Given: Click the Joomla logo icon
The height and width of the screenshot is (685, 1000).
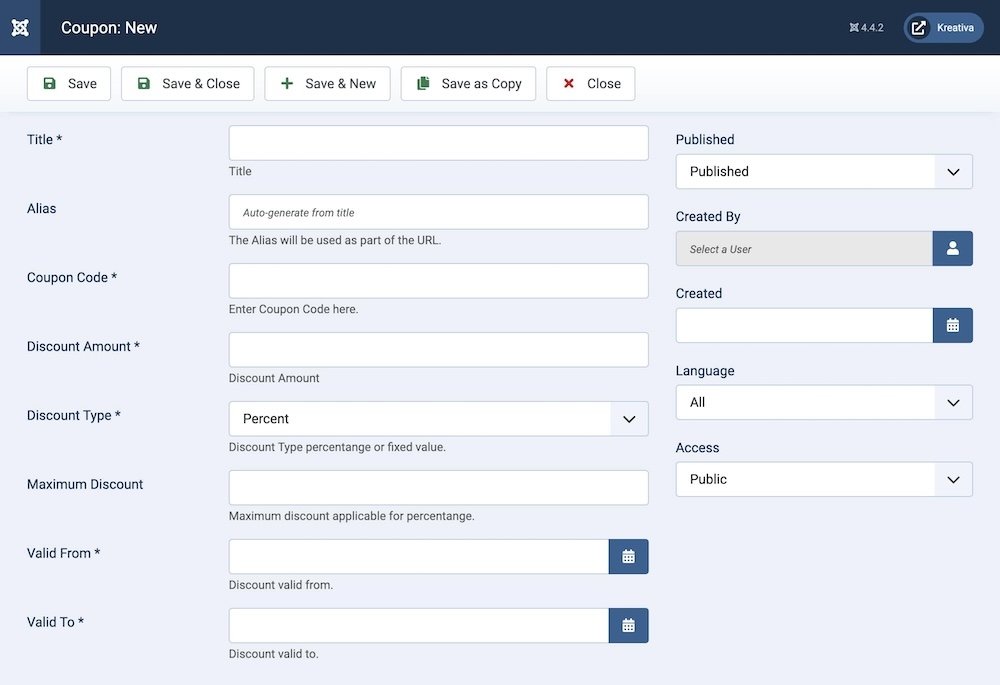Looking at the screenshot, I should tap(20, 27).
